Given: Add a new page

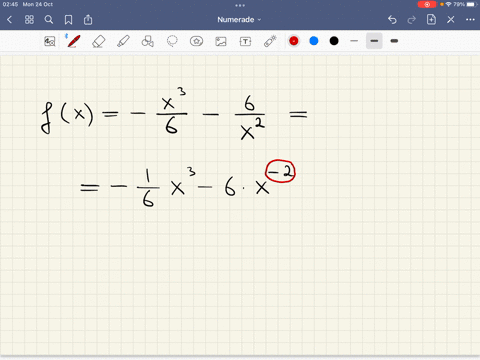Looking at the screenshot, I should (431, 19).
